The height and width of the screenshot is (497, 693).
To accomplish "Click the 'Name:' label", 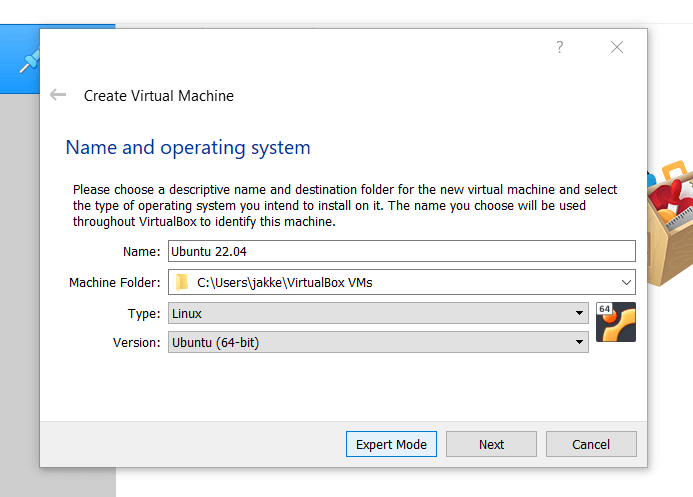I will tap(141, 251).
